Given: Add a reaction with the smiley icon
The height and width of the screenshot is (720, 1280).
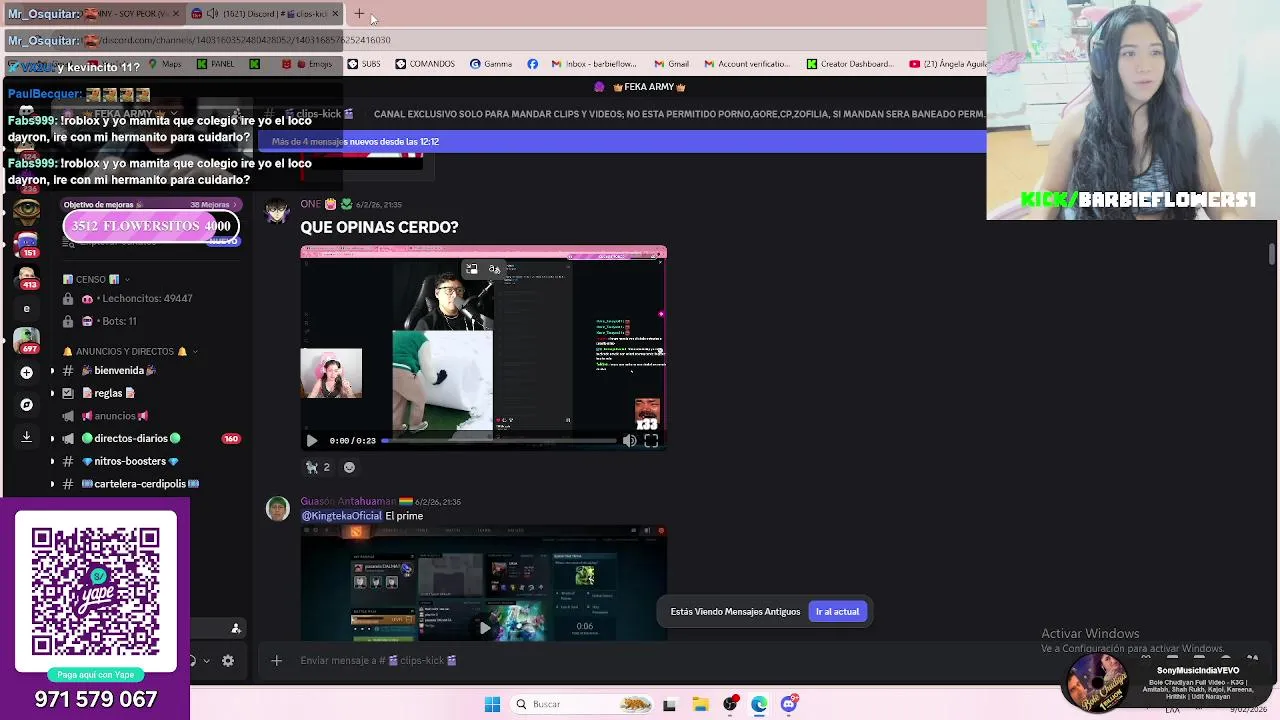Looking at the screenshot, I should pos(349,467).
